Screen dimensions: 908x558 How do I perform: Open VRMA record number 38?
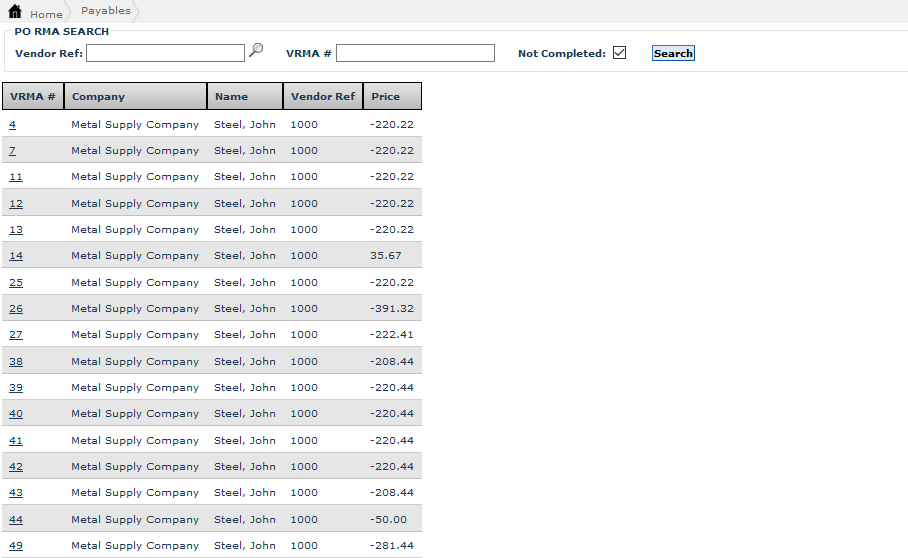[x=16, y=362]
